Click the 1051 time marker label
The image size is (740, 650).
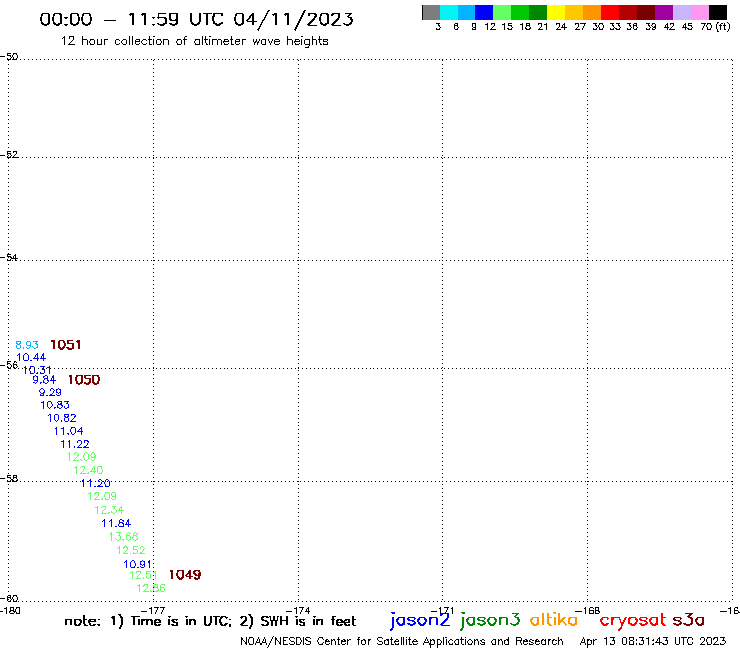pyautogui.click(x=66, y=345)
